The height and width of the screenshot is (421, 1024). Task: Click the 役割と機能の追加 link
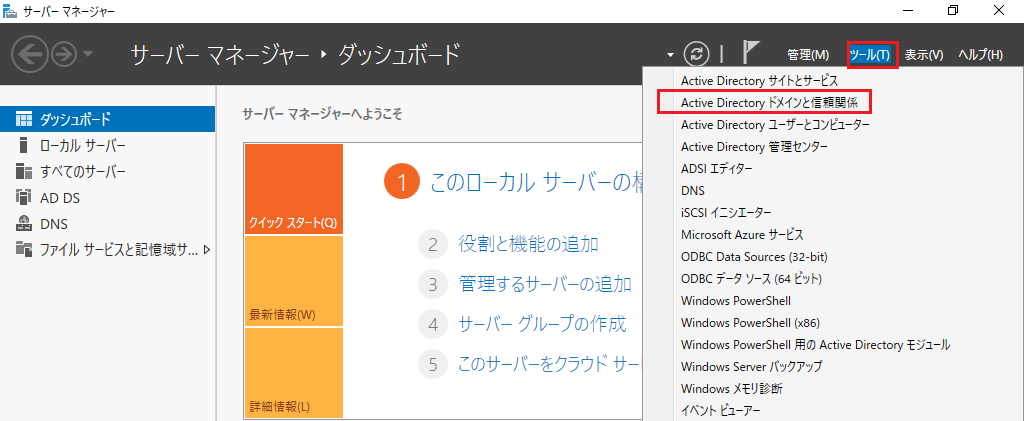[x=529, y=245]
